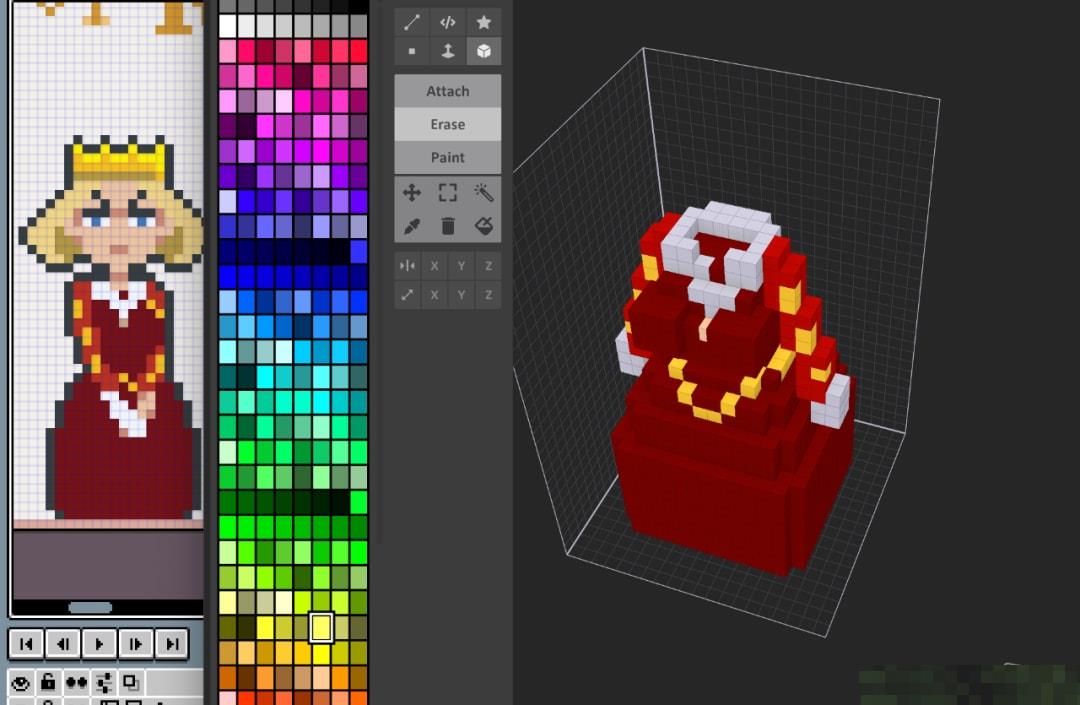Image resolution: width=1080 pixels, height=705 pixels.
Task: Pick the lone bright blue swatch in navy row
Action: tap(358, 252)
